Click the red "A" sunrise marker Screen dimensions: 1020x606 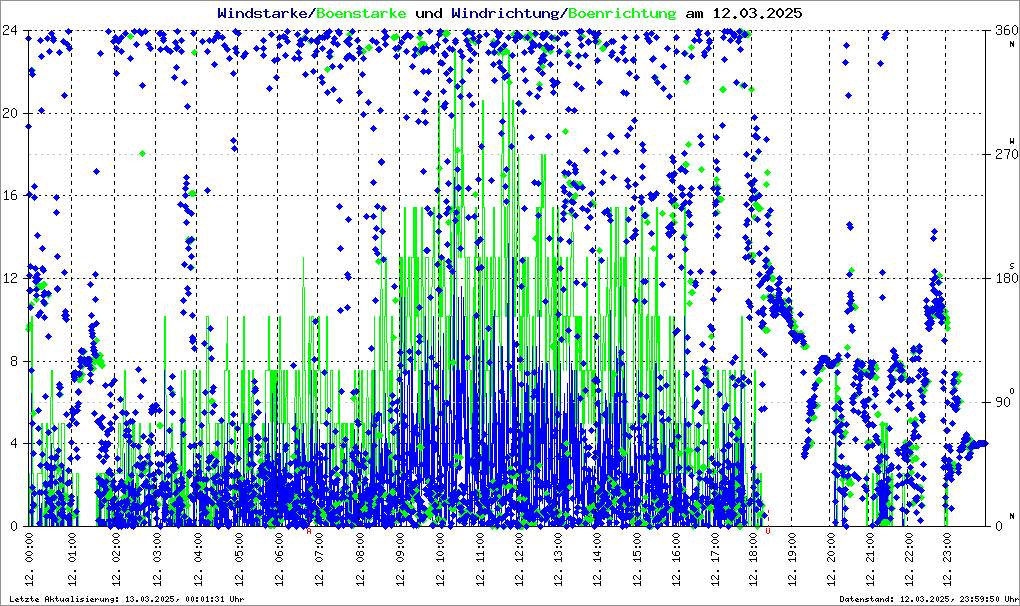coord(309,530)
